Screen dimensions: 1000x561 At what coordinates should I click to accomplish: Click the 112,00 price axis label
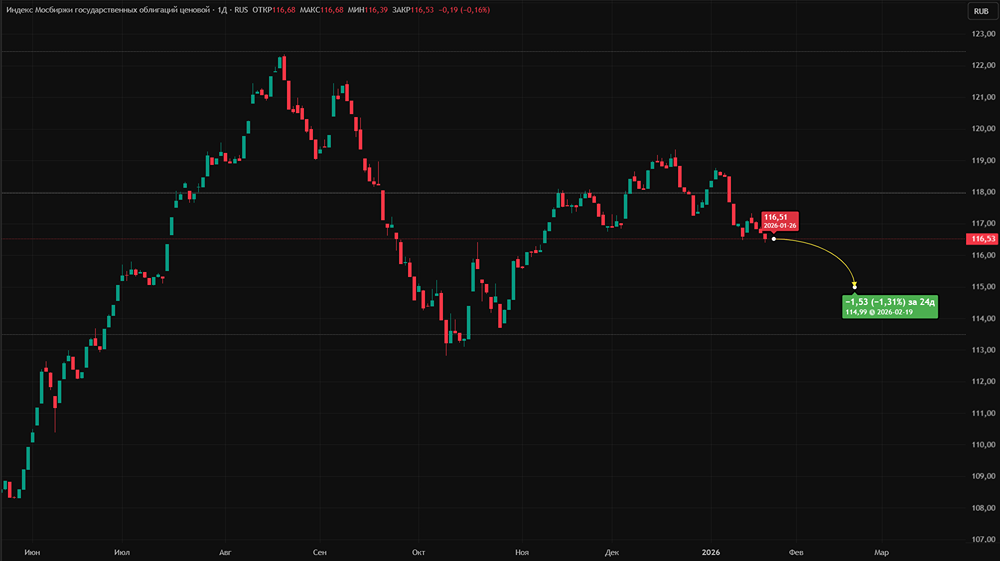pyautogui.click(x=983, y=381)
